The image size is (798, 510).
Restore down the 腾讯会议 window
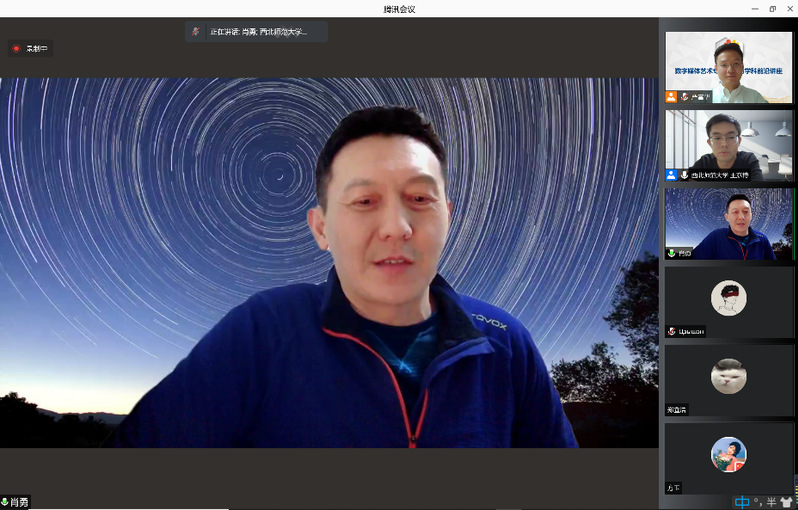click(773, 9)
